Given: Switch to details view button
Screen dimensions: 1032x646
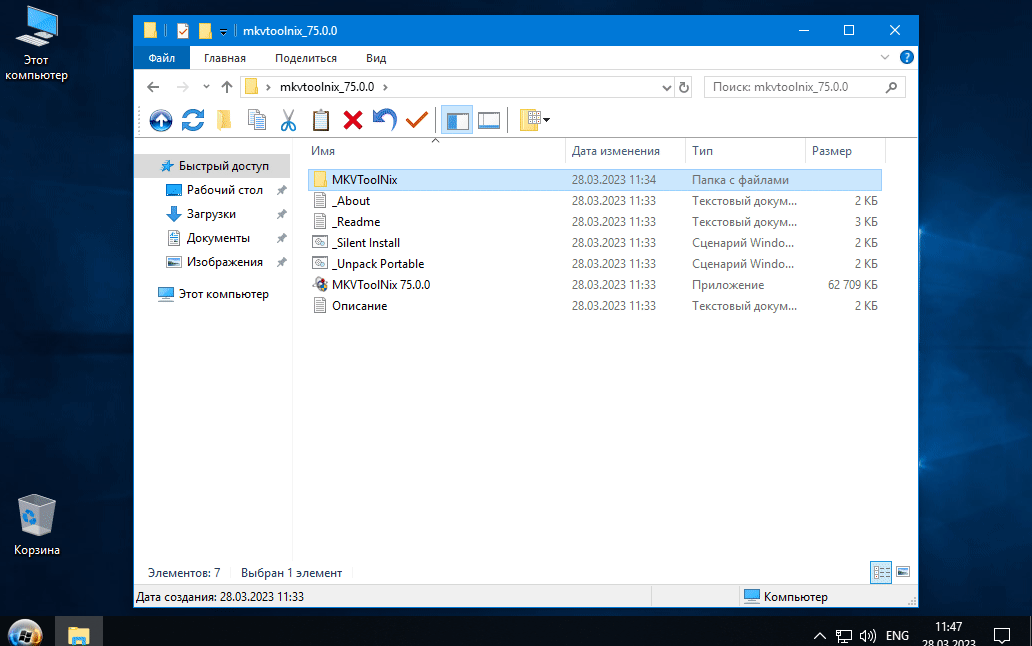Looking at the screenshot, I should [881, 572].
